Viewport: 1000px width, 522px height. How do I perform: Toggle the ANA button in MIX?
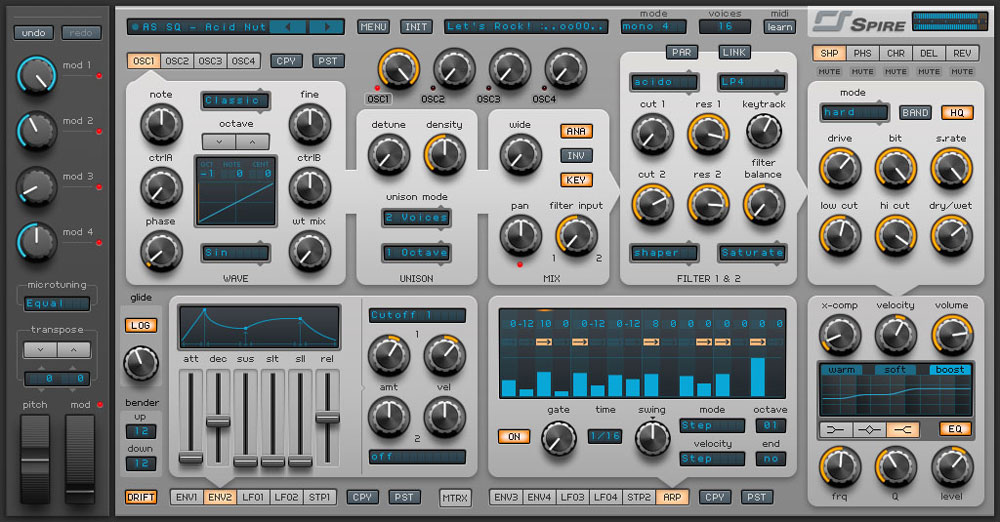pos(576,131)
